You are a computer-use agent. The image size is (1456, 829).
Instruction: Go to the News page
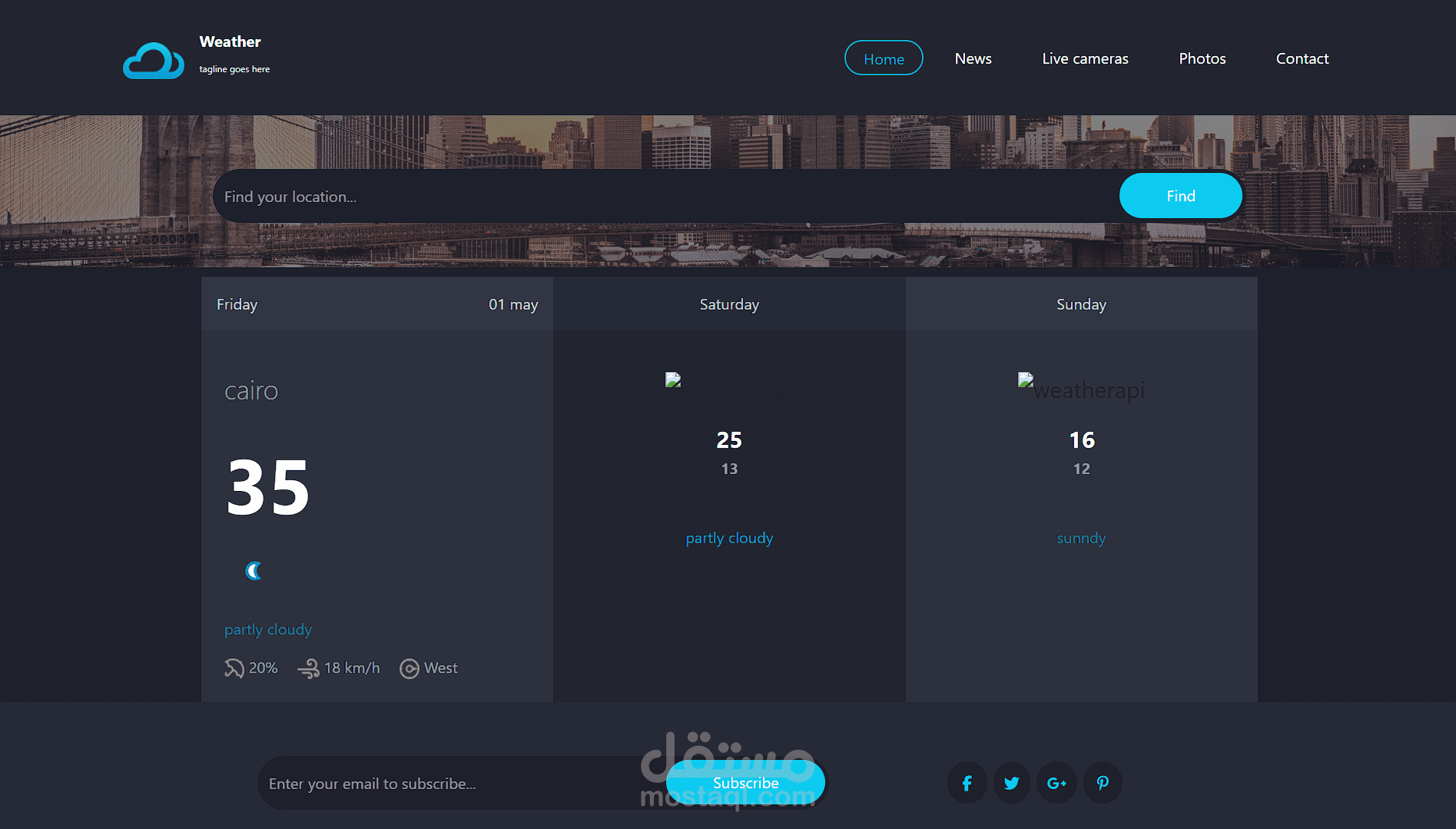pyautogui.click(x=973, y=58)
